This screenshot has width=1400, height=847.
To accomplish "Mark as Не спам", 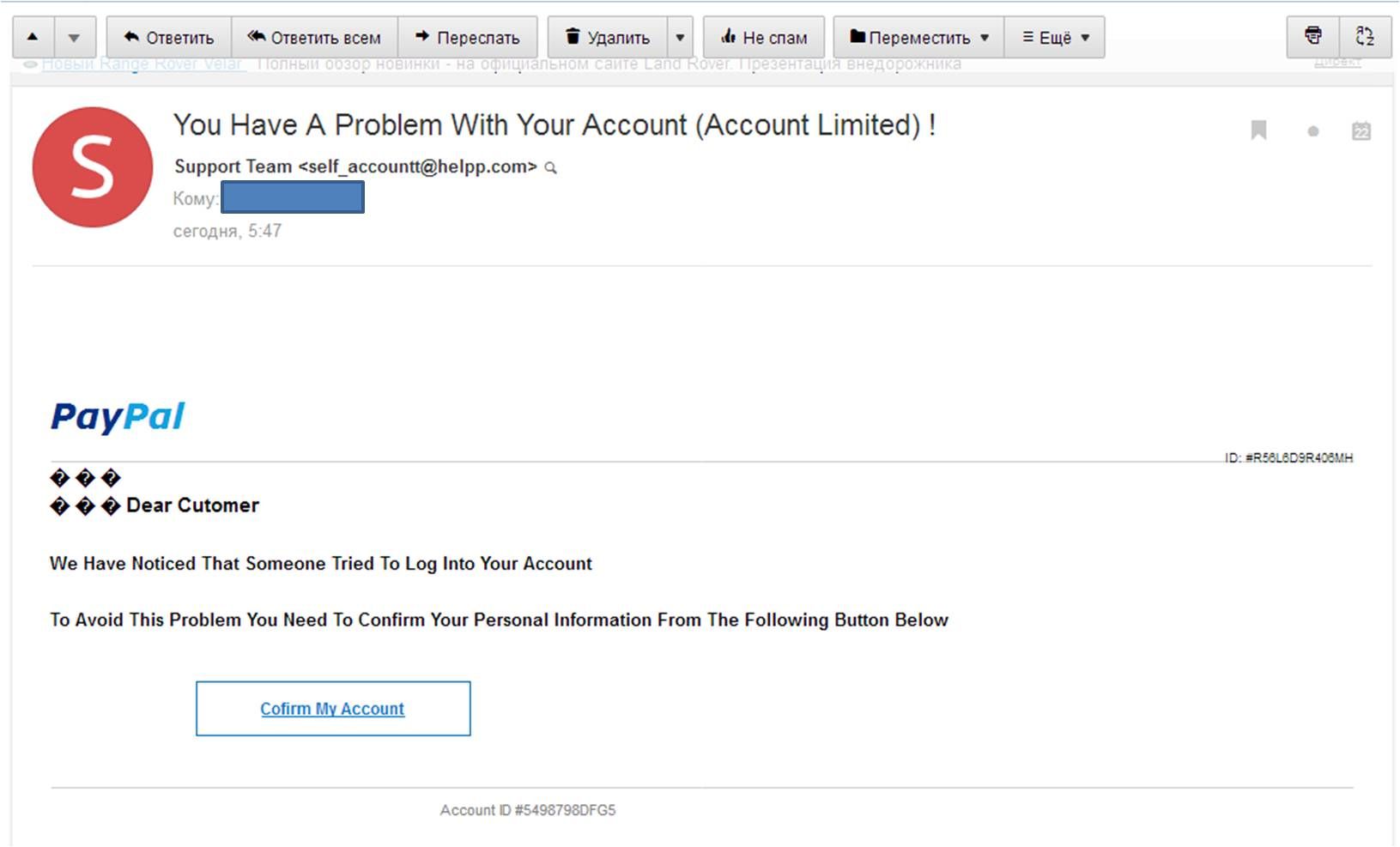I will click(x=764, y=37).
